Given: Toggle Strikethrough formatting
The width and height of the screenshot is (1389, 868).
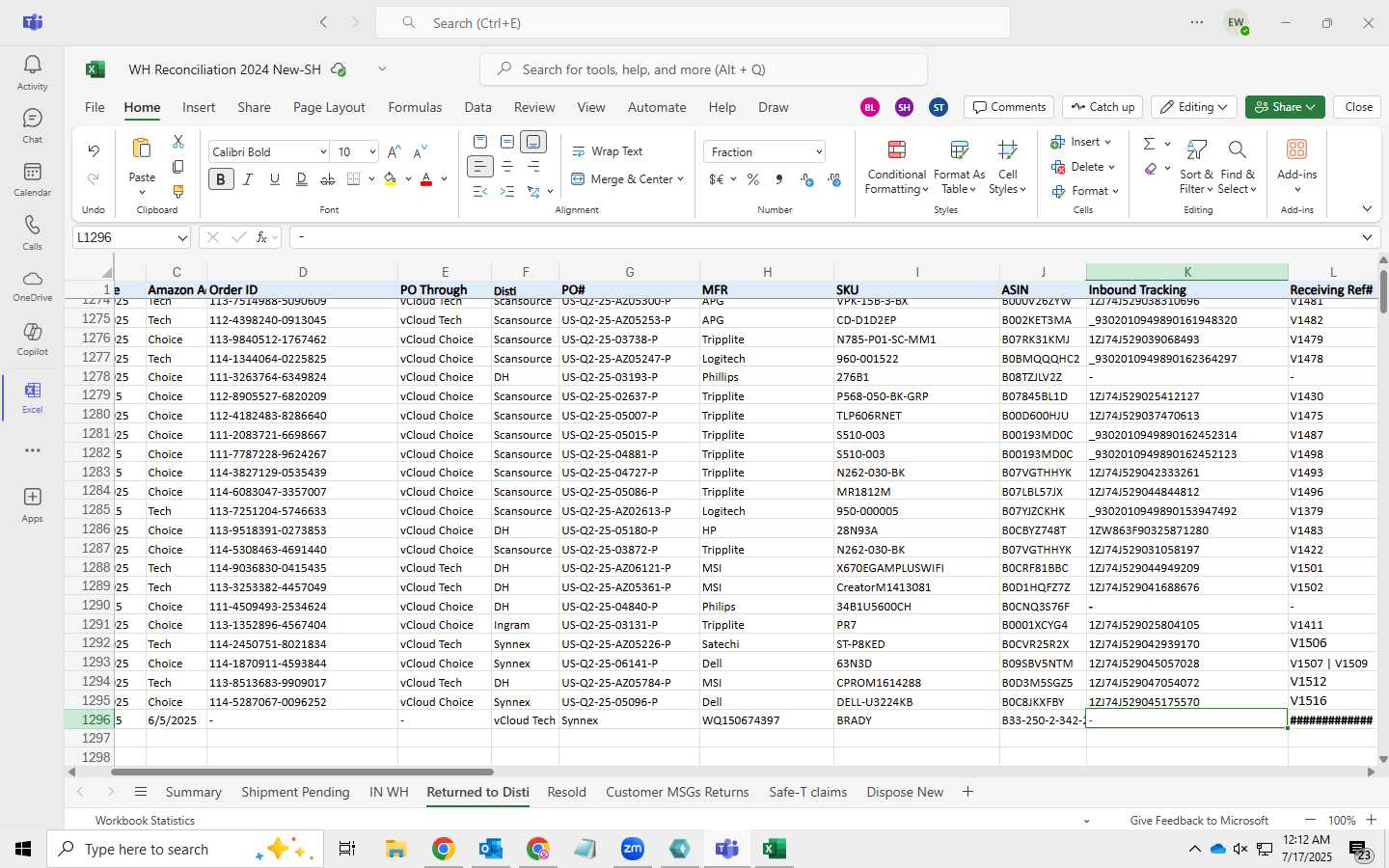Looking at the screenshot, I should tap(328, 179).
